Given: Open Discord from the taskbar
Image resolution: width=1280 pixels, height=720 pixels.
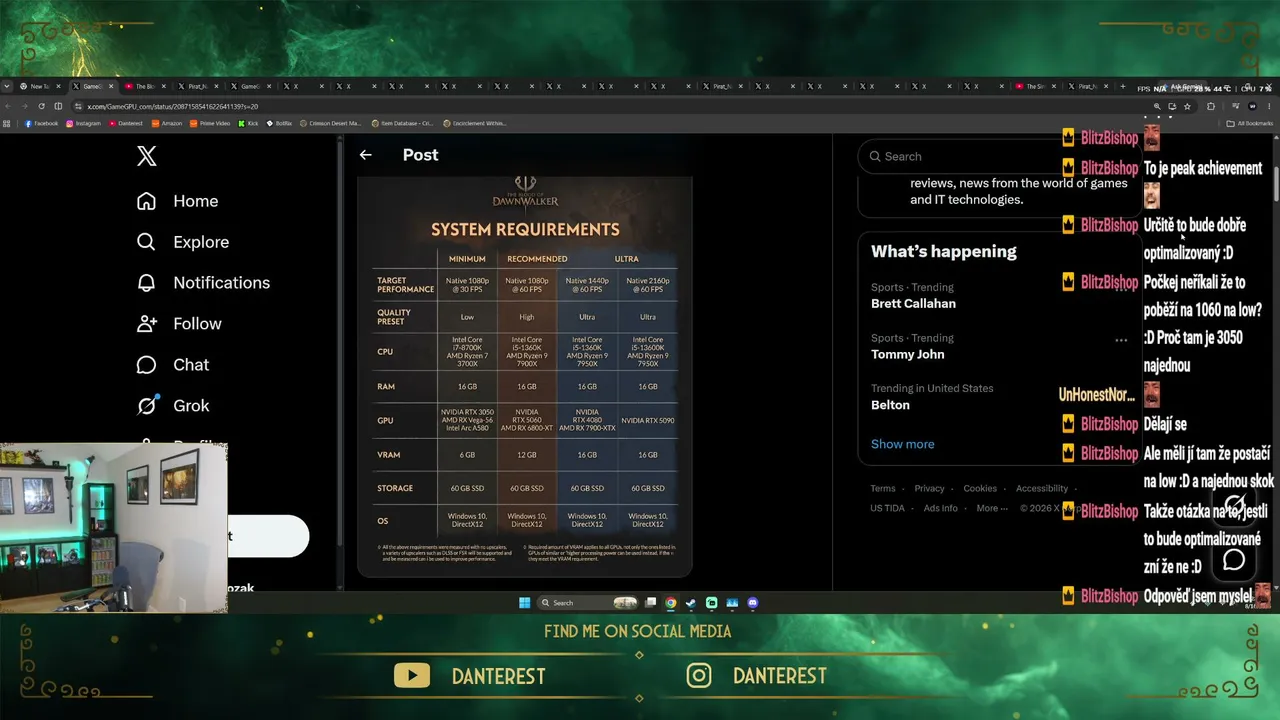Looking at the screenshot, I should 752,603.
